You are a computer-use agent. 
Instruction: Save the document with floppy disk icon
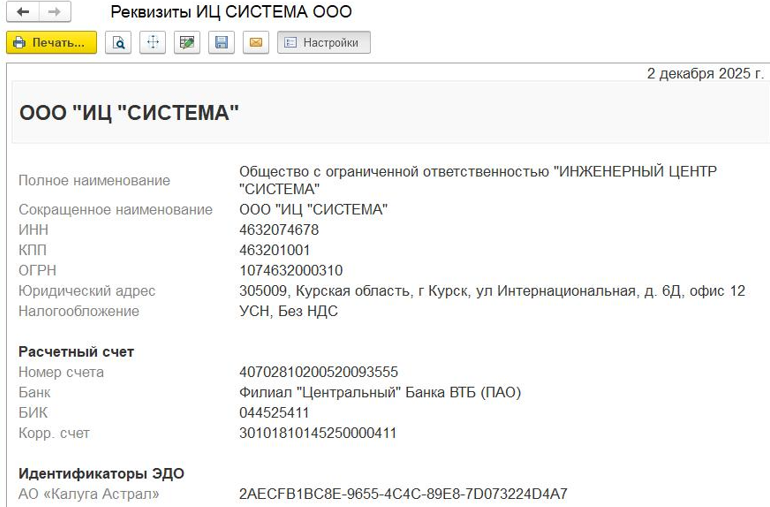pyautogui.click(x=222, y=43)
